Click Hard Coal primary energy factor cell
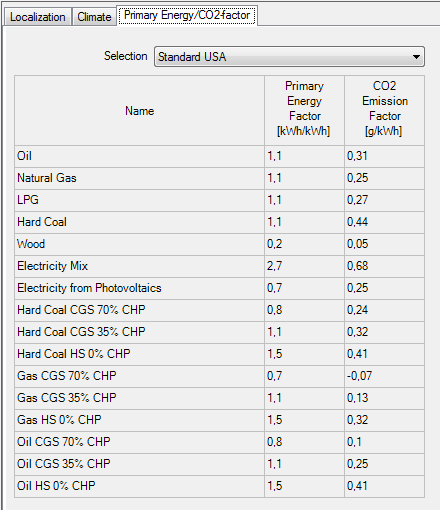This screenshot has width=440, height=510. point(304,222)
